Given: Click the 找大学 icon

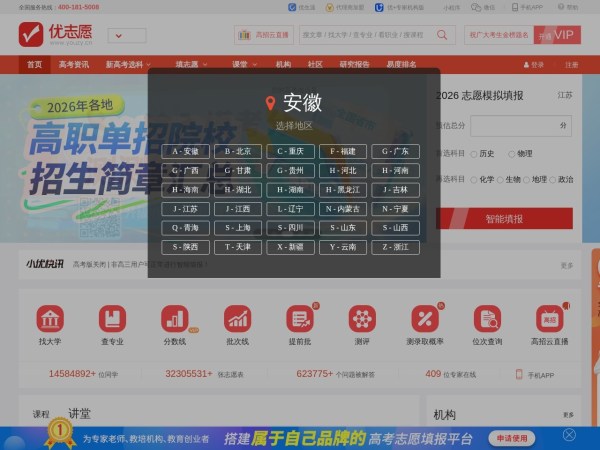Looking at the screenshot, I should [50, 319].
